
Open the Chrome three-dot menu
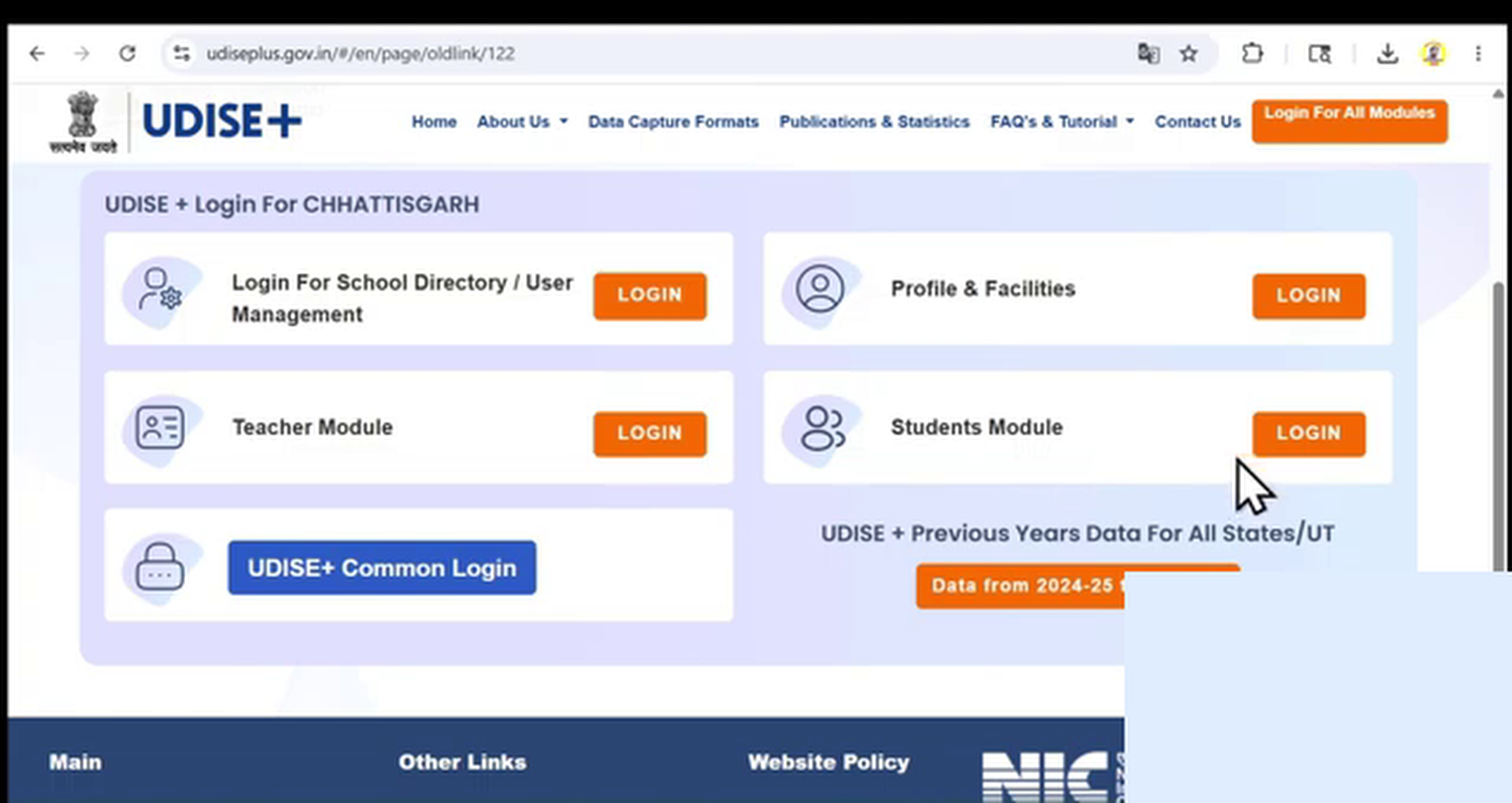click(x=1478, y=54)
